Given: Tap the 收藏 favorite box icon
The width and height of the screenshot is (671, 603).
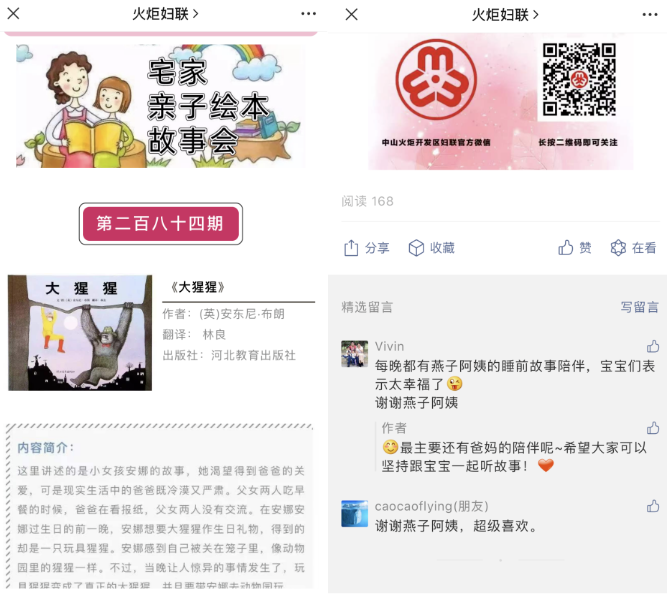Looking at the screenshot, I should point(416,248).
